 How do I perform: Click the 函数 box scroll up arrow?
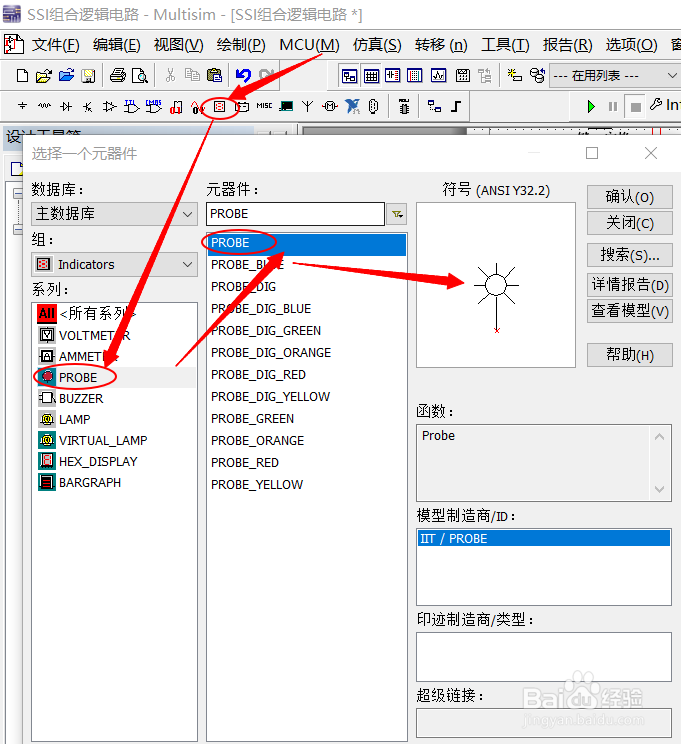(659, 437)
